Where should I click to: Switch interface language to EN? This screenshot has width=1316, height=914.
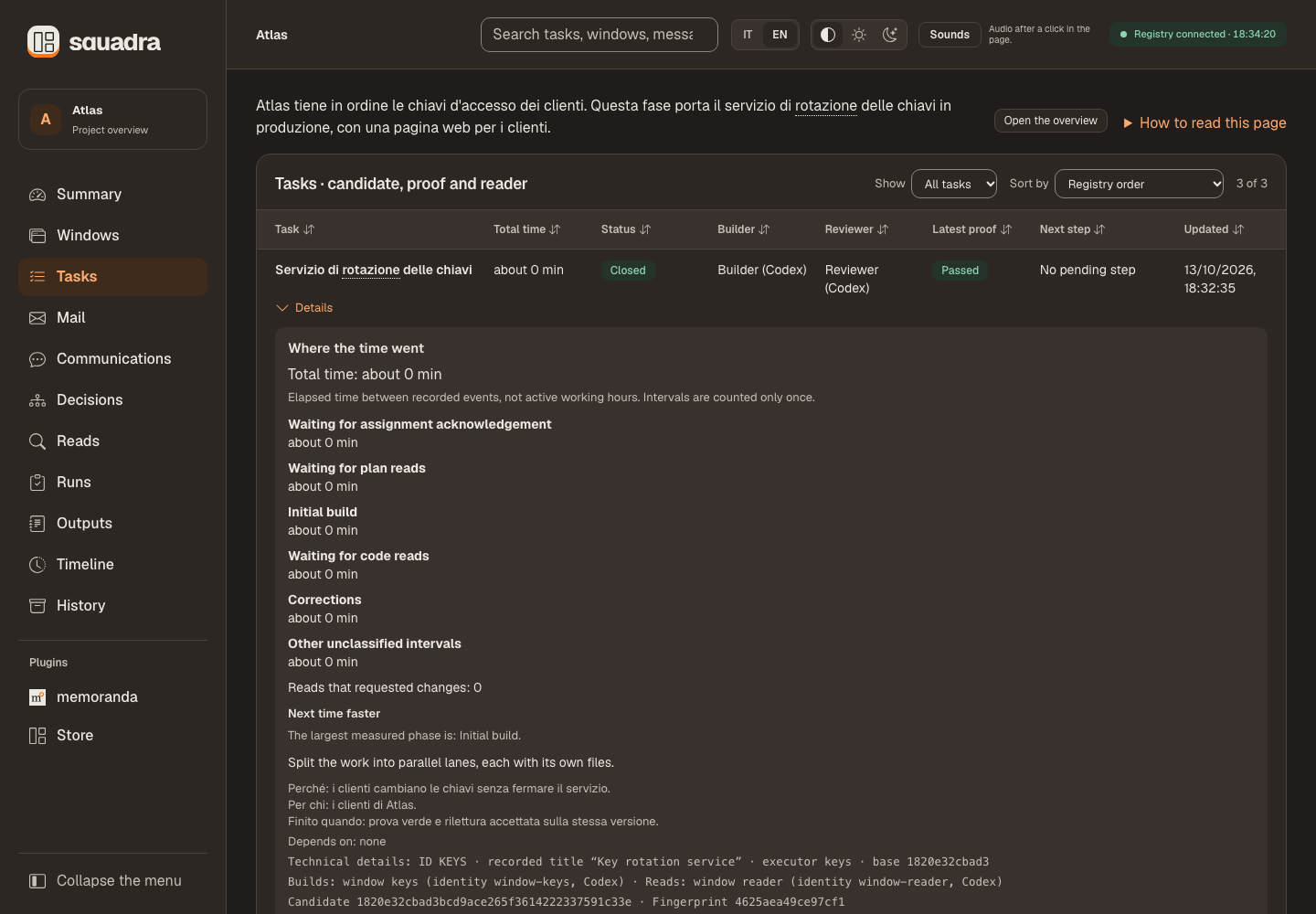tap(780, 35)
